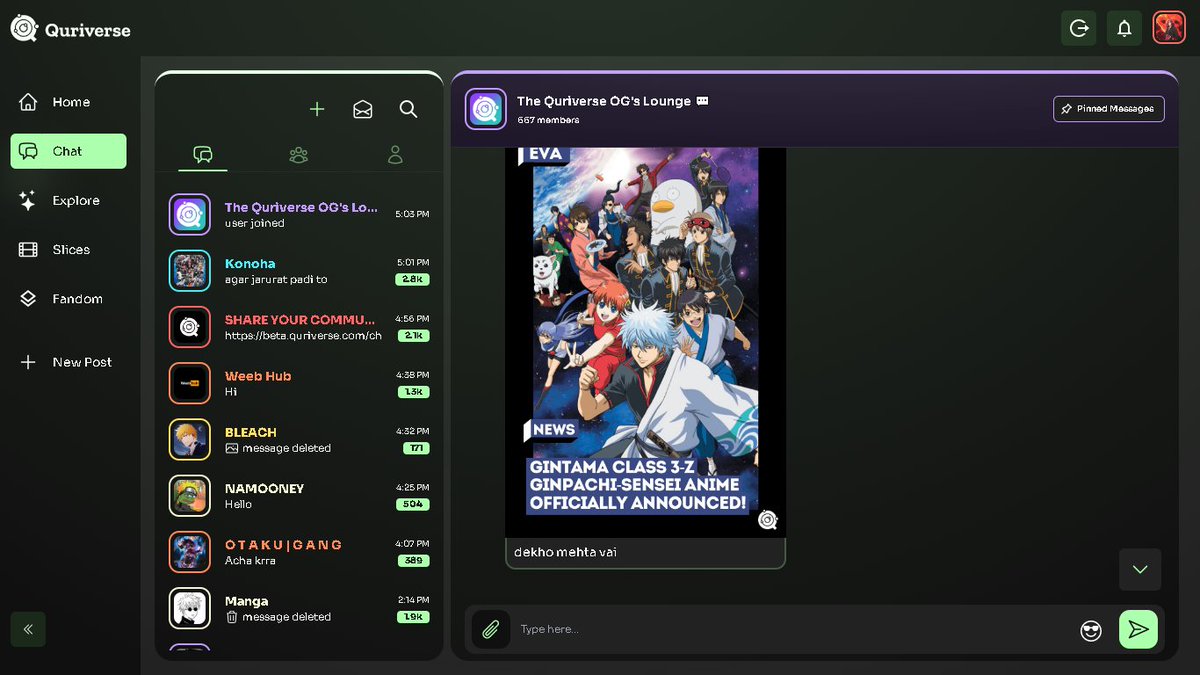Switch to the chat bubbles tab
Image resolution: width=1200 pixels, height=675 pixels.
(x=203, y=155)
